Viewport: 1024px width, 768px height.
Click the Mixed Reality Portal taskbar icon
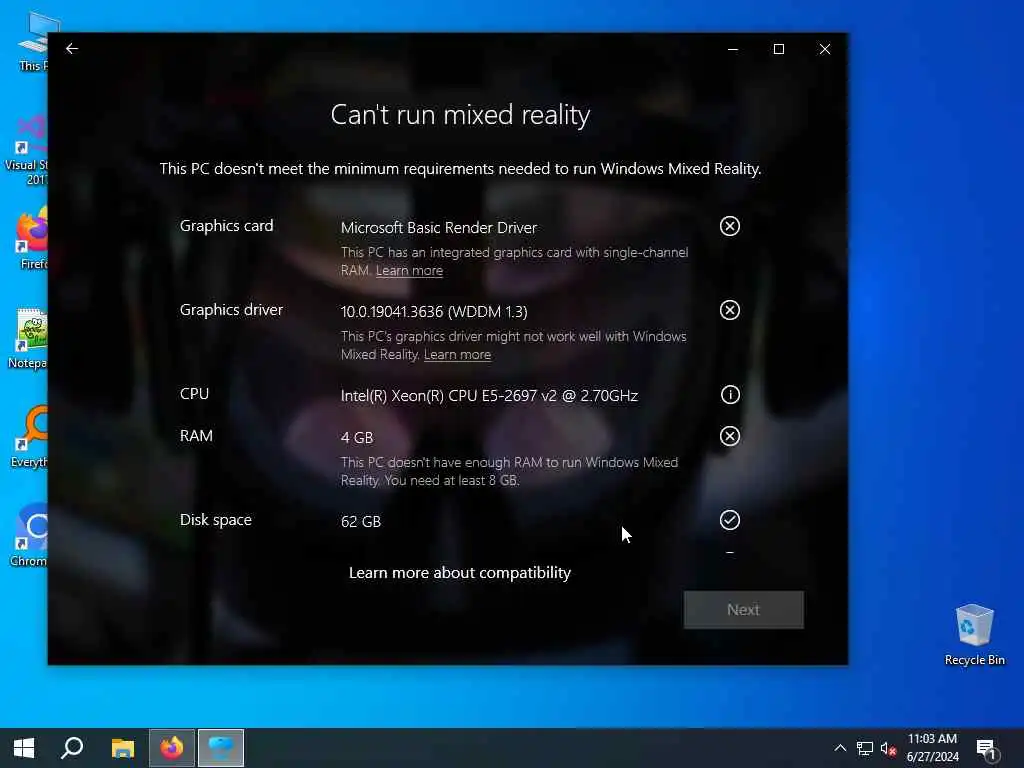click(x=221, y=748)
